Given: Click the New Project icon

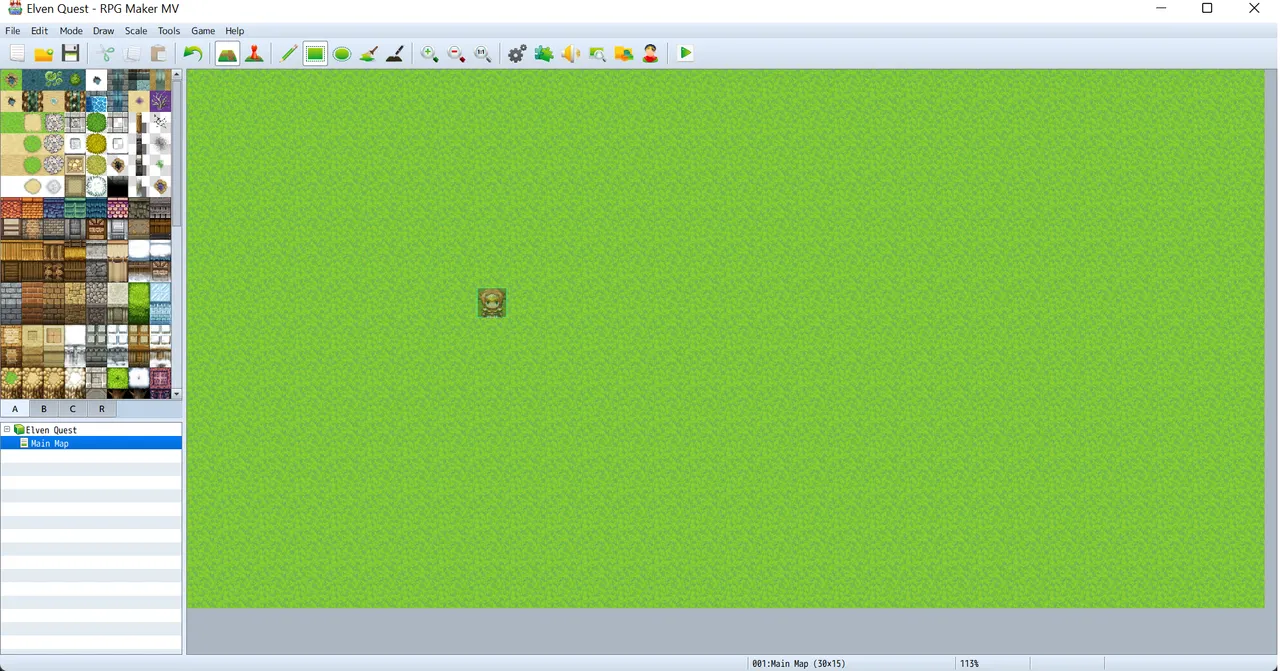Looking at the screenshot, I should pyautogui.click(x=17, y=54).
